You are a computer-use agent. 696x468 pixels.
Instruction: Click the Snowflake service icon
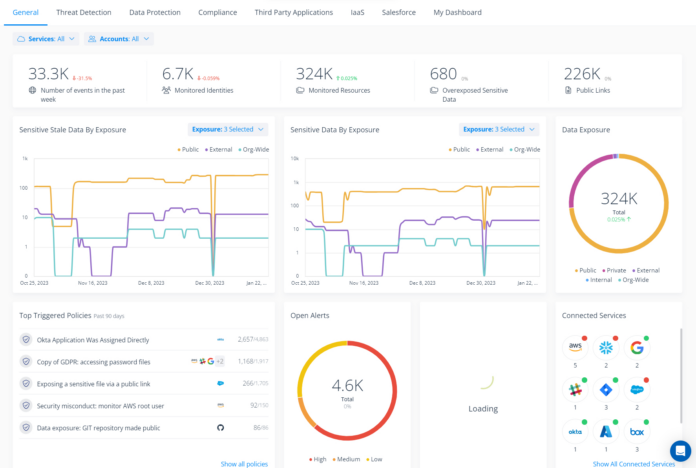[605, 349]
